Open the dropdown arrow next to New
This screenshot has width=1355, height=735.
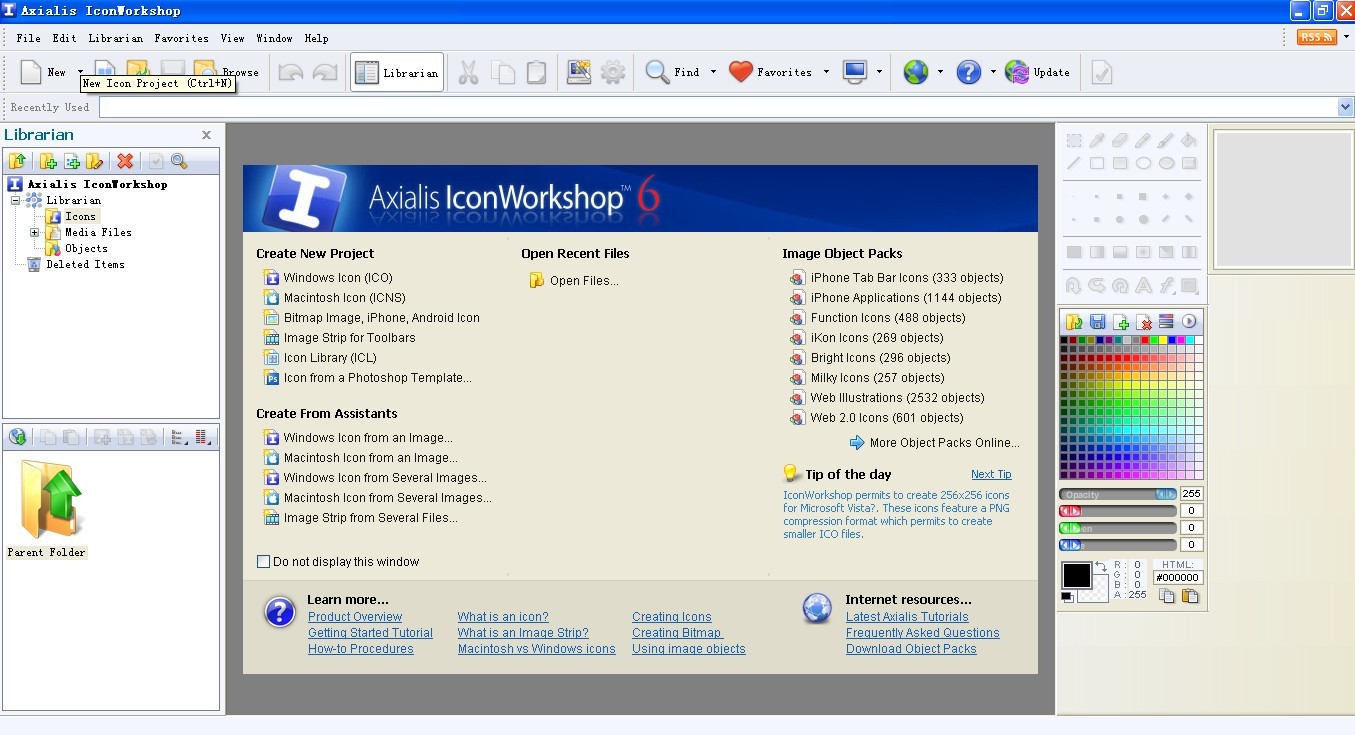(x=79, y=72)
